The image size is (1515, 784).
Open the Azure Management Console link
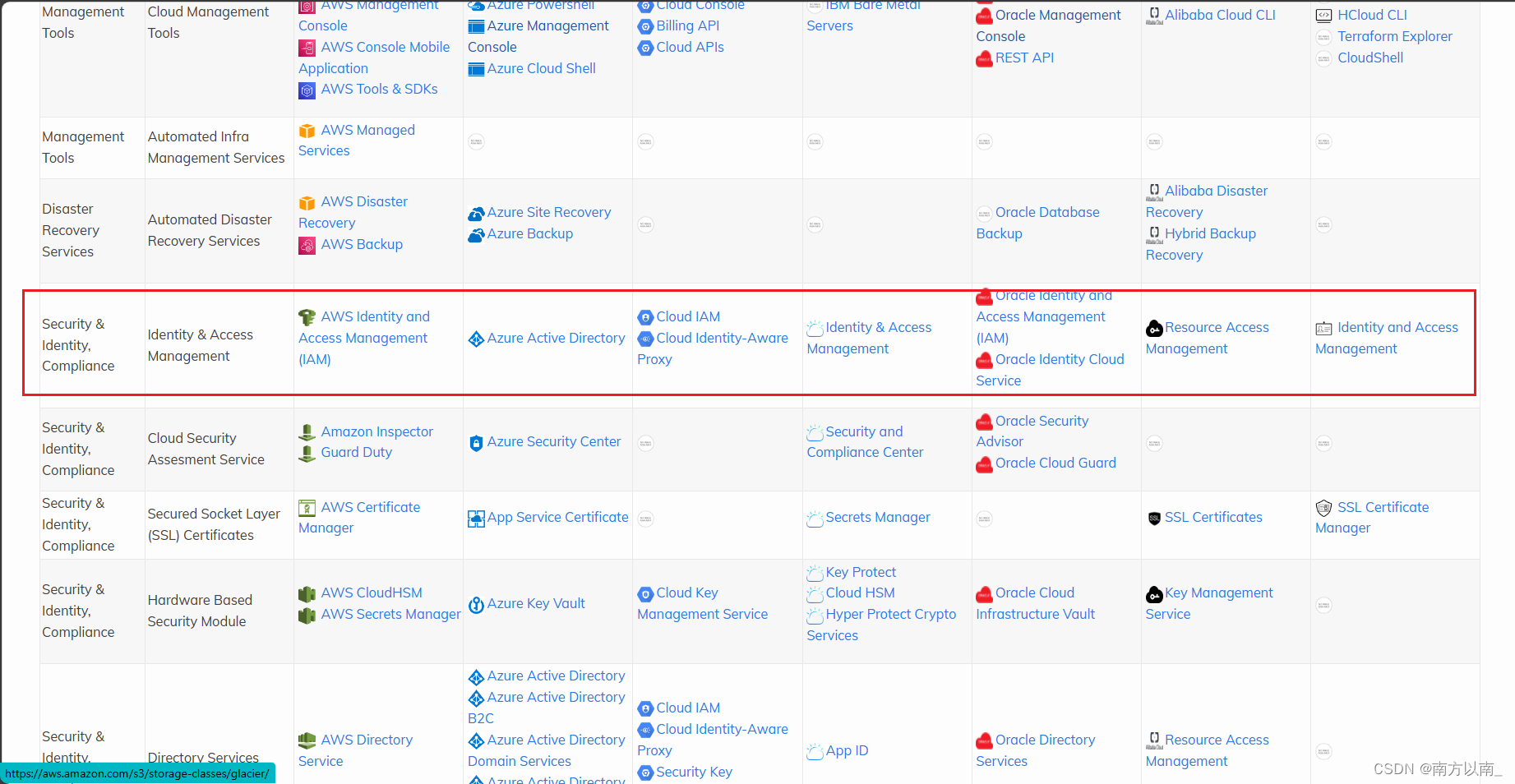coord(538,36)
